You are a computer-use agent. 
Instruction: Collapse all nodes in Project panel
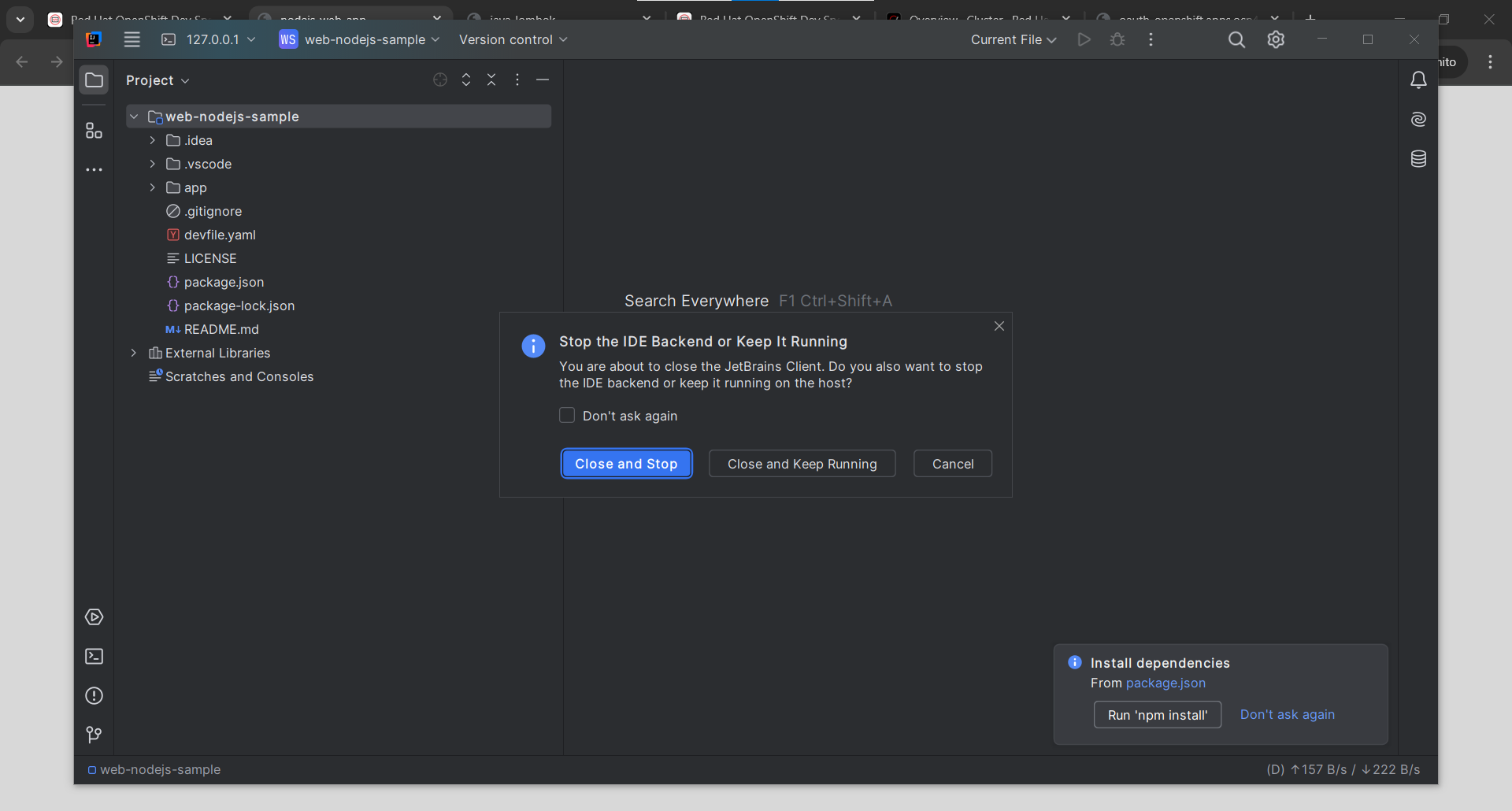(x=491, y=80)
